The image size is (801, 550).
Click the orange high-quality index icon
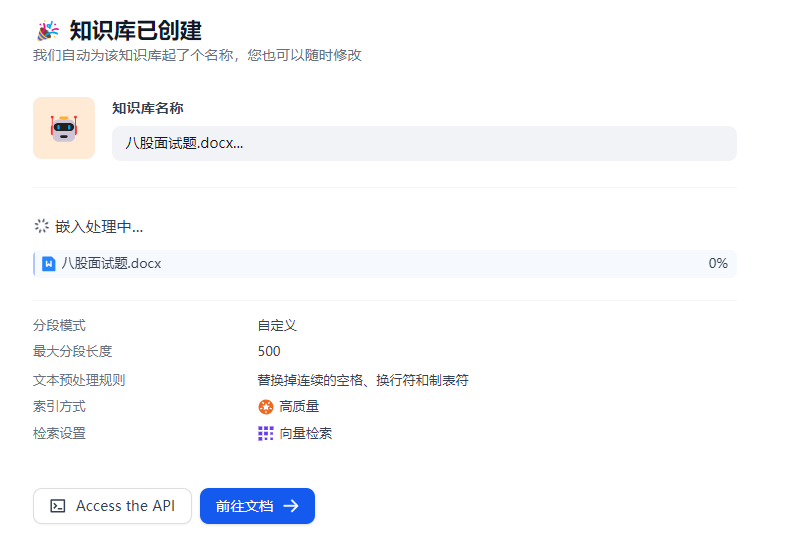coord(265,406)
